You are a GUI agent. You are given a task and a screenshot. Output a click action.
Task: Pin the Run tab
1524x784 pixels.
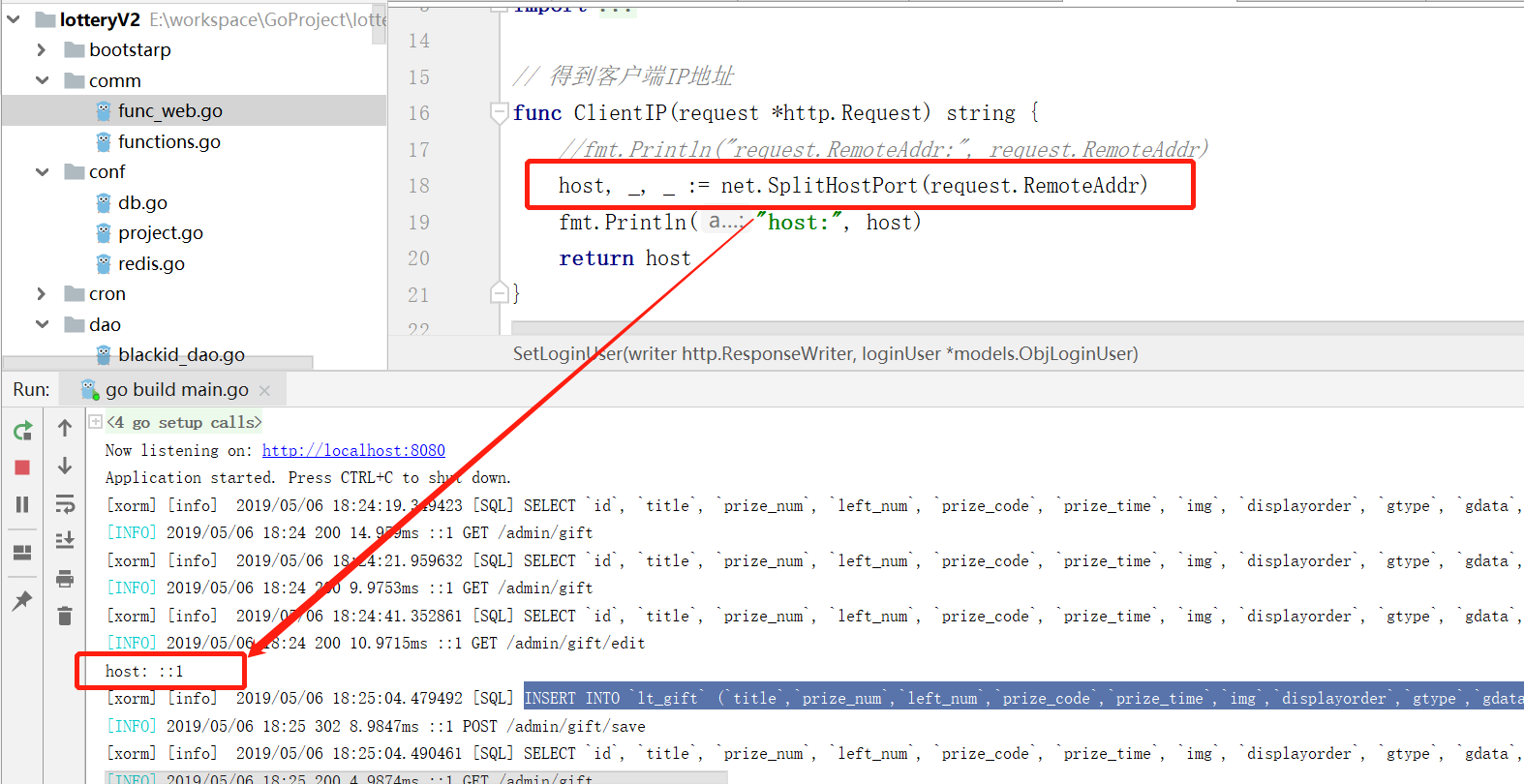[22, 601]
